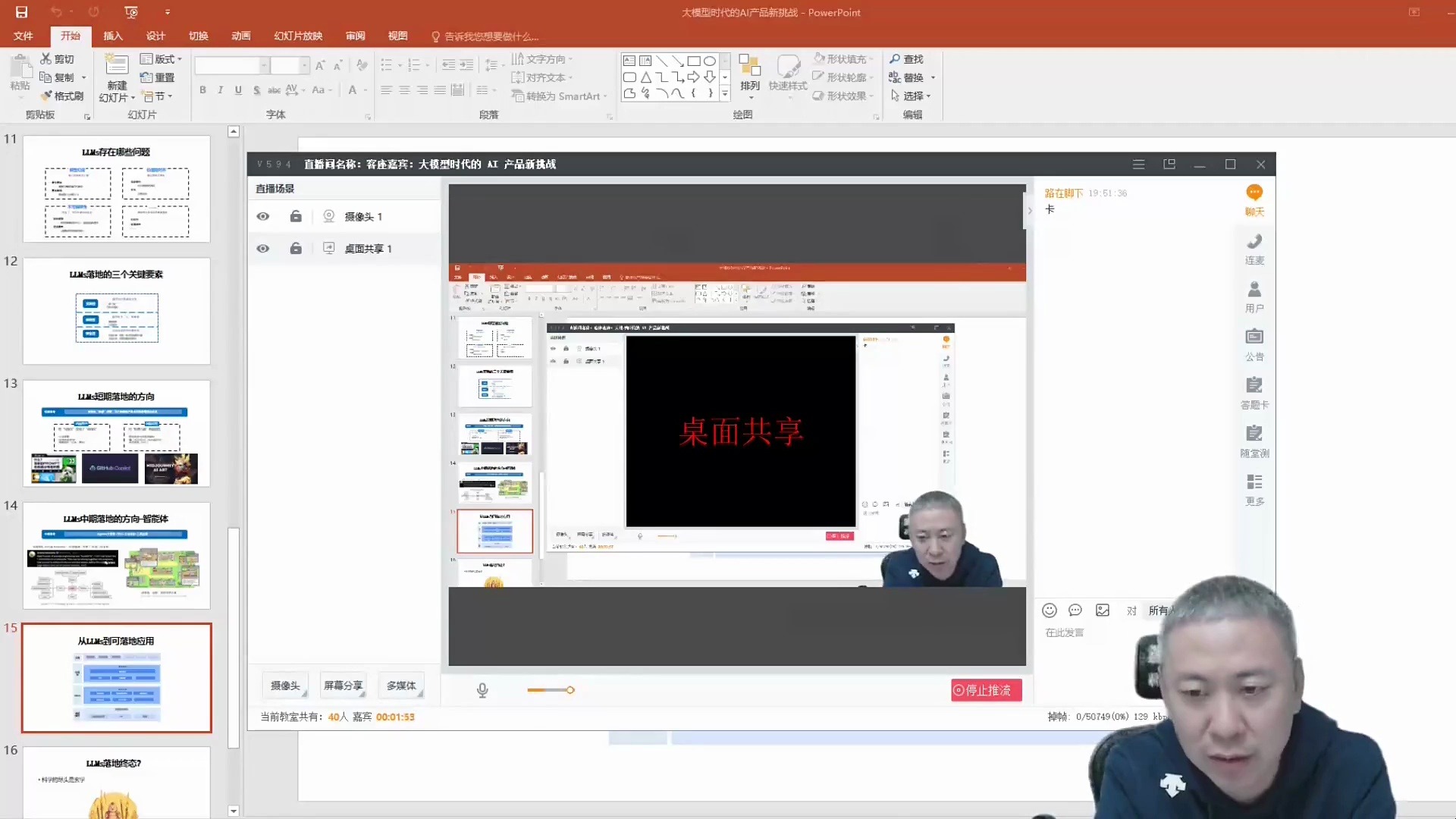Switch to the Design (设计) ribbon tab
The width and height of the screenshot is (1456, 819).
[x=156, y=36]
